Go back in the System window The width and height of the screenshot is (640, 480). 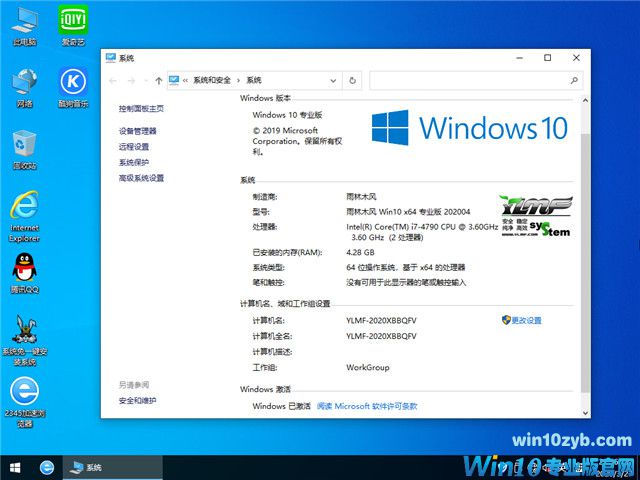click(x=113, y=81)
